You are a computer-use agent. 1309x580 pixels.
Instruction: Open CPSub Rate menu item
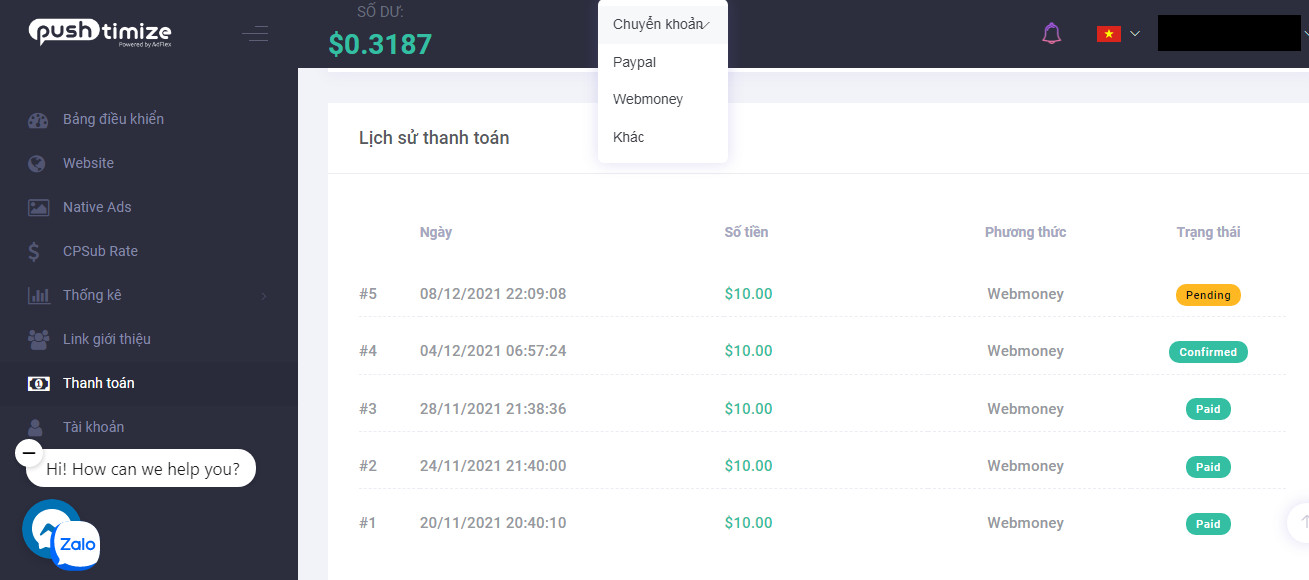[100, 251]
